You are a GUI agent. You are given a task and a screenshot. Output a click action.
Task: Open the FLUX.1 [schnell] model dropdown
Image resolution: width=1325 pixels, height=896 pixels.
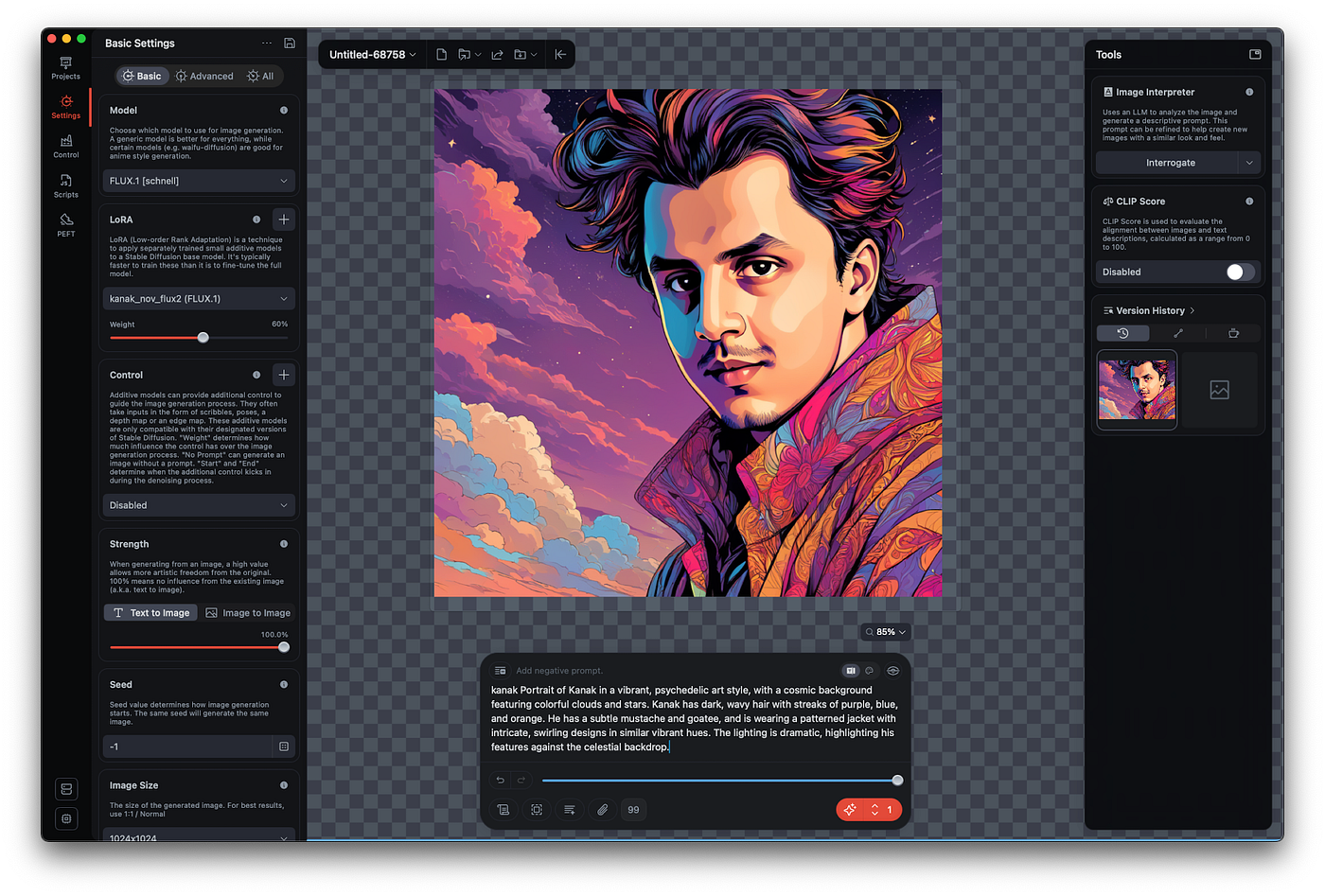[x=198, y=181]
